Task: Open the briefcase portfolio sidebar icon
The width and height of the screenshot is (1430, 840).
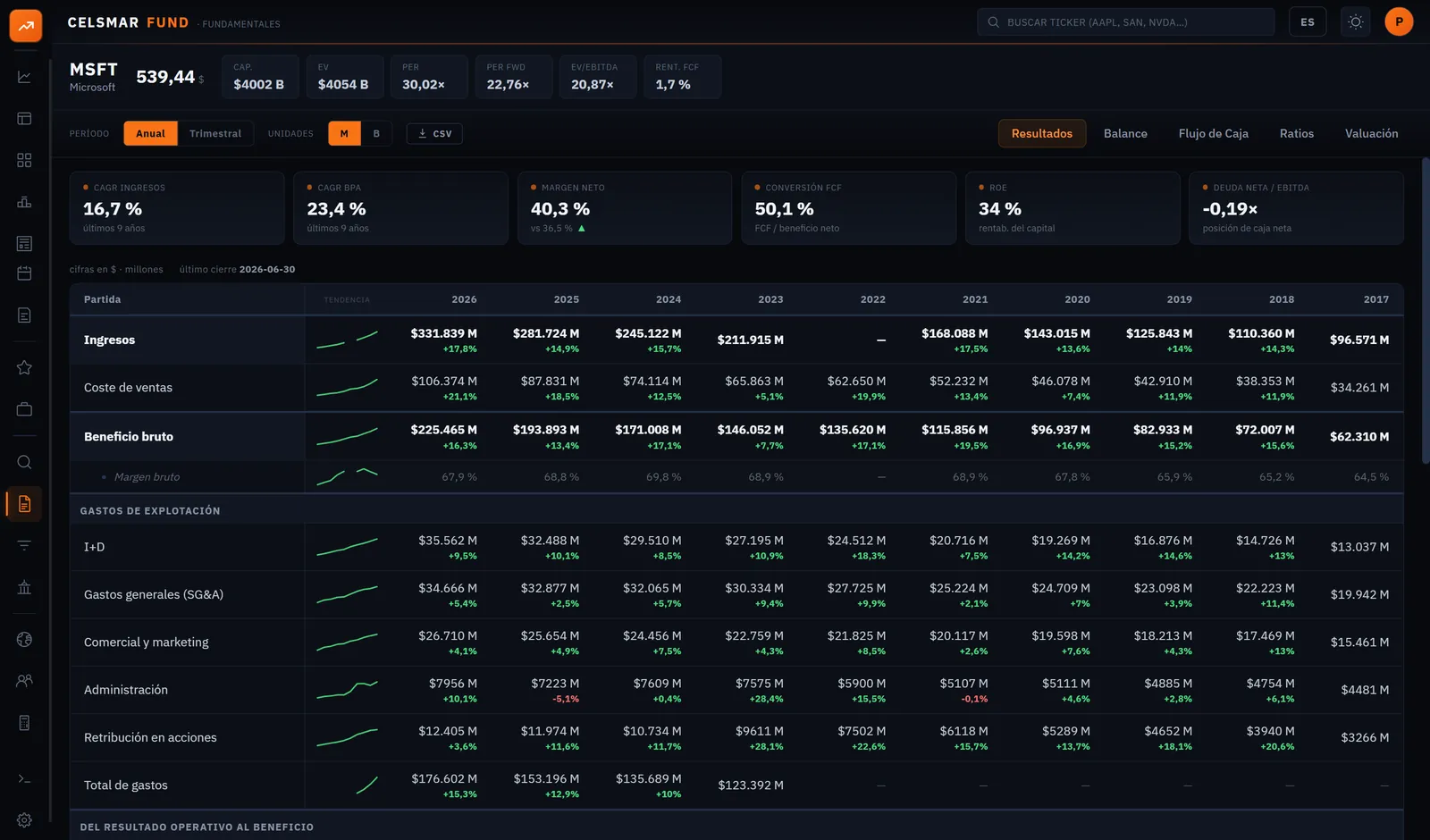Action: click(x=24, y=409)
